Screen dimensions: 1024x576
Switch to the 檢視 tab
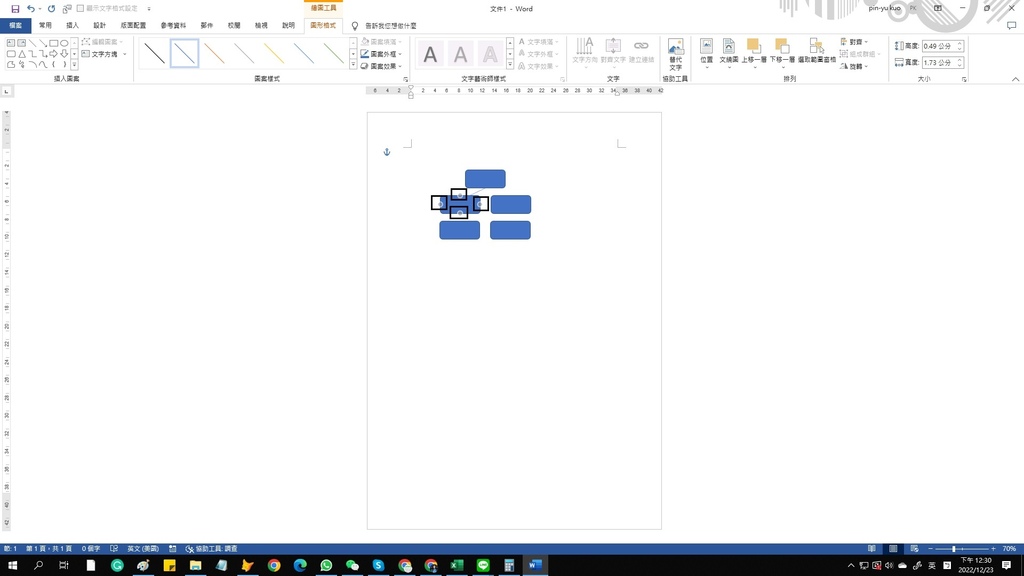click(x=261, y=25)
